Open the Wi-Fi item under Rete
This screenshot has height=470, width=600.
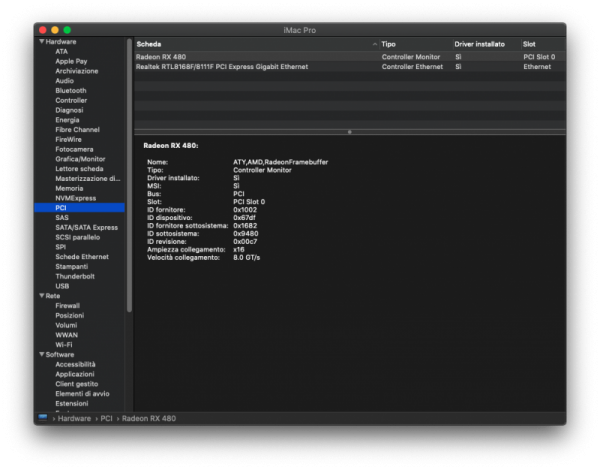[x=64, y=344]
